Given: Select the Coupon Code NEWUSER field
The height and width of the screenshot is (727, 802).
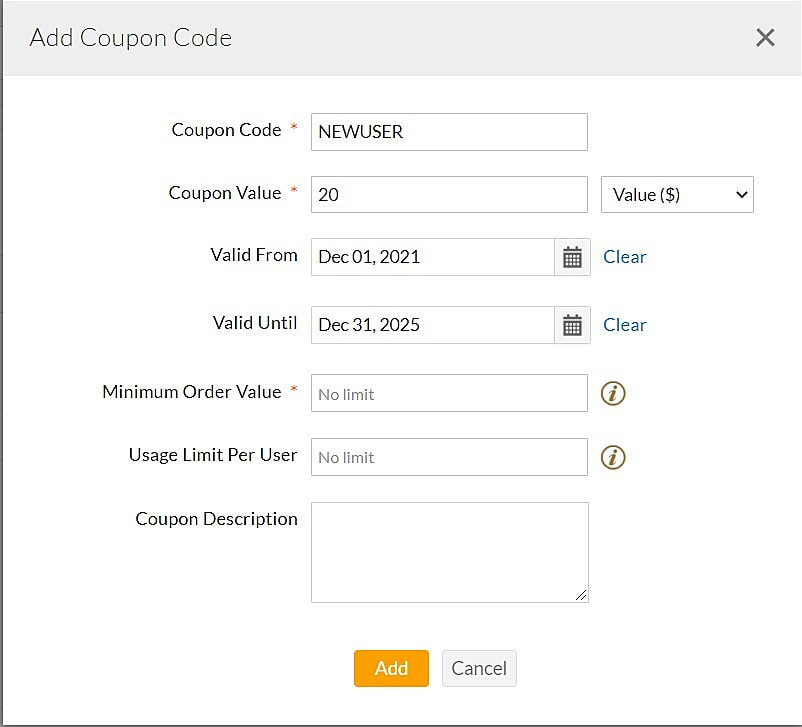Looking at the screenshot, I should [x=448, y=131].
